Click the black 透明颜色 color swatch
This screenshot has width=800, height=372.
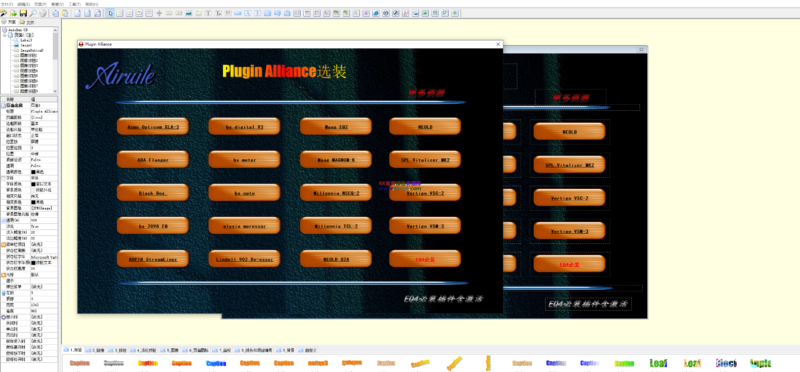coord(33,172)
